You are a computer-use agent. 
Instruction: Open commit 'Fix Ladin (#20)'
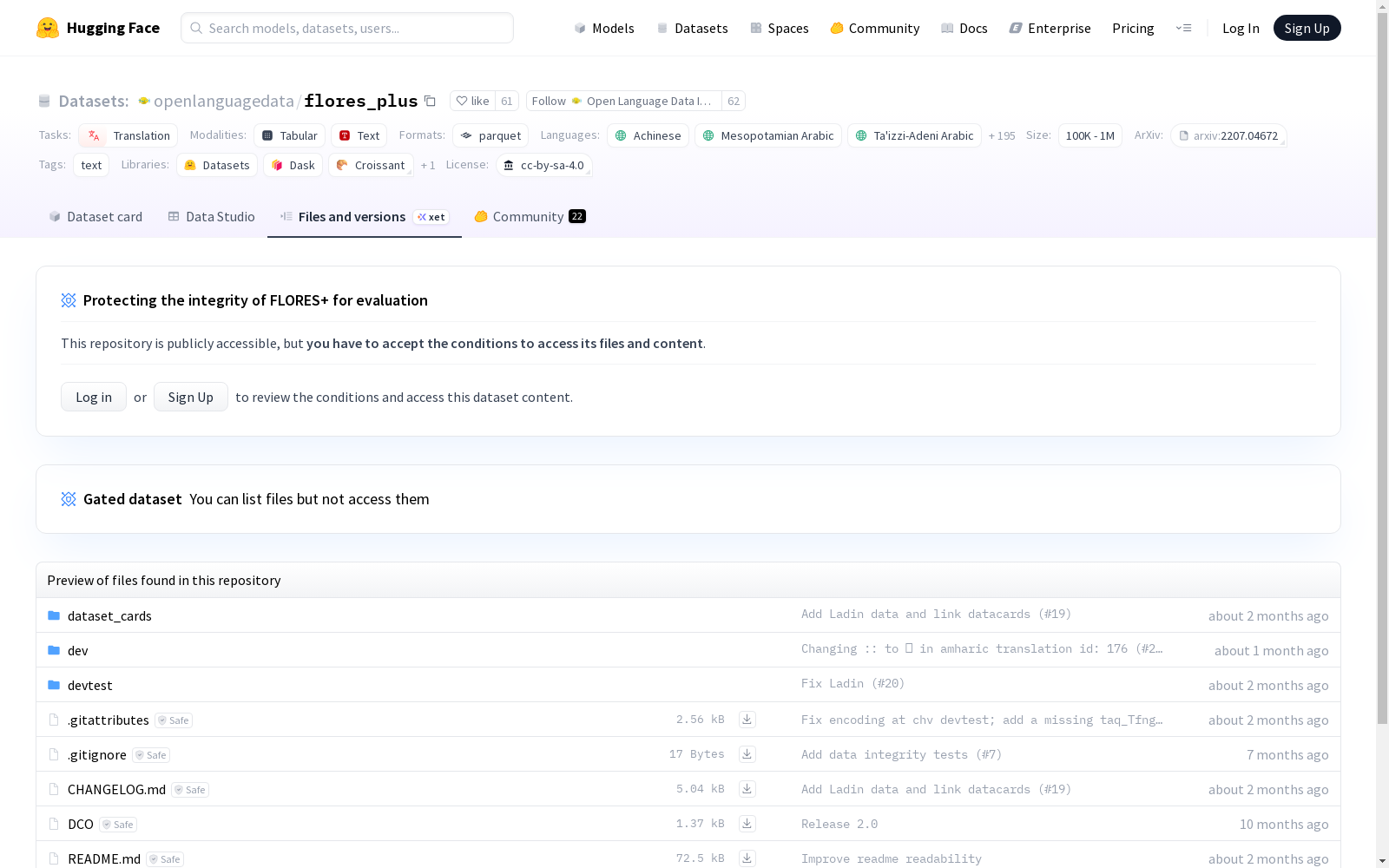[x=852, y=683]
